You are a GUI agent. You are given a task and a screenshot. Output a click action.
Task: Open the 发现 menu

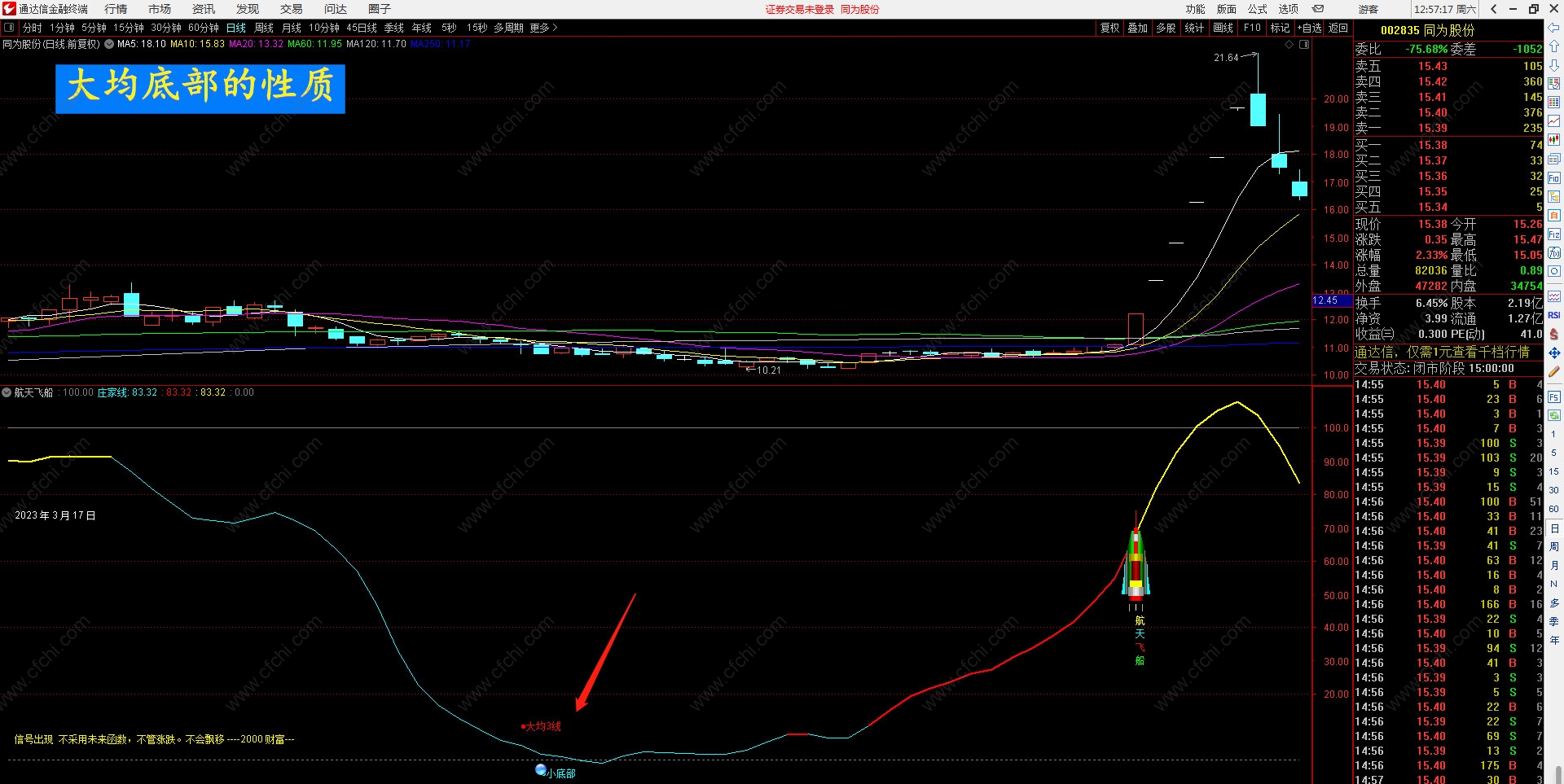coord(248,9)
